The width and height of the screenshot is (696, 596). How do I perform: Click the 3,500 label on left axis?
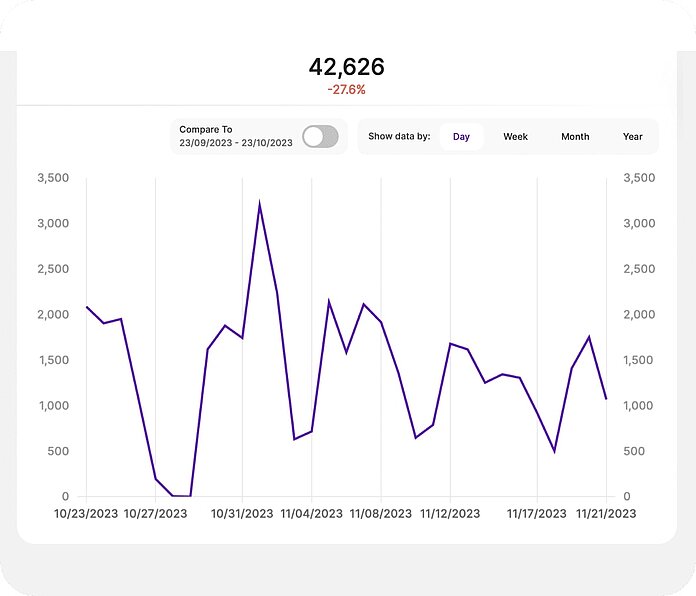pos(52,178)
